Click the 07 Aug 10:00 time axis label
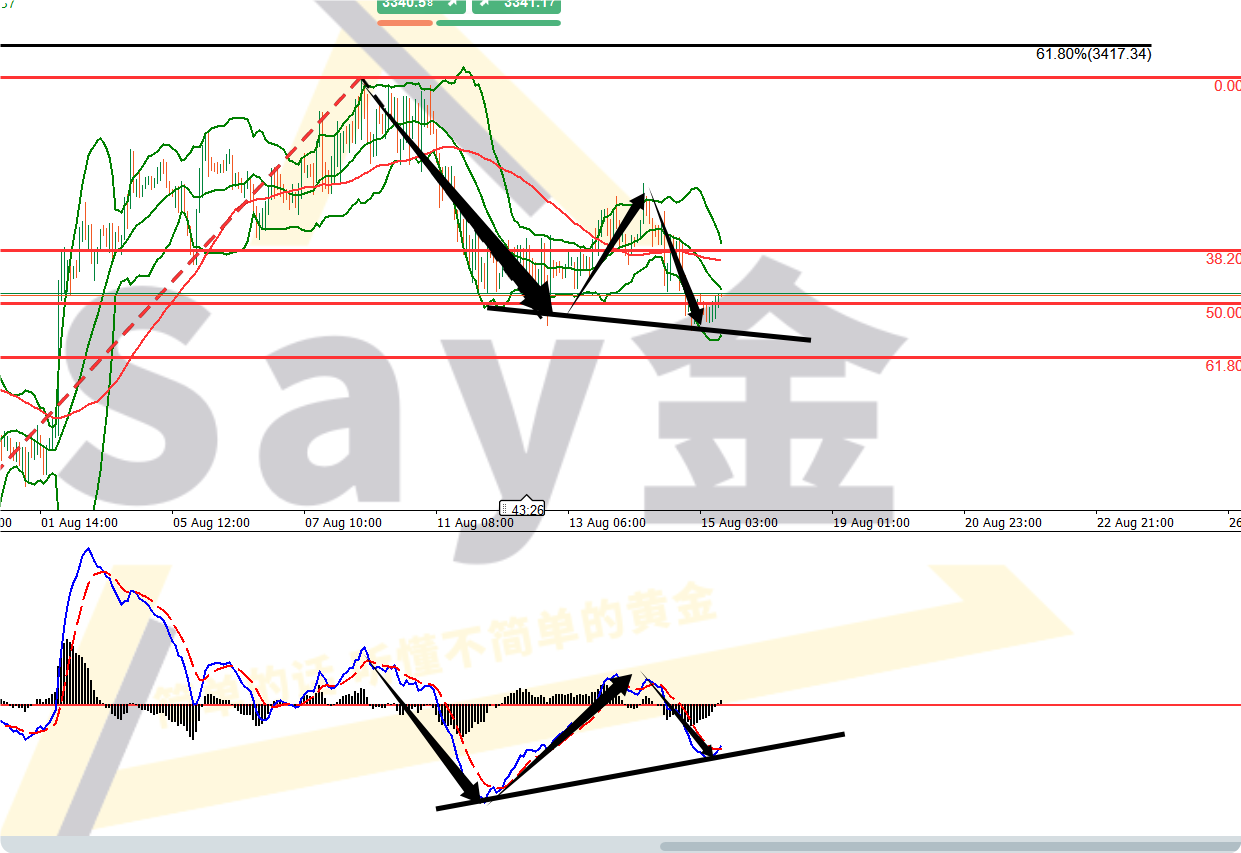 343,522
